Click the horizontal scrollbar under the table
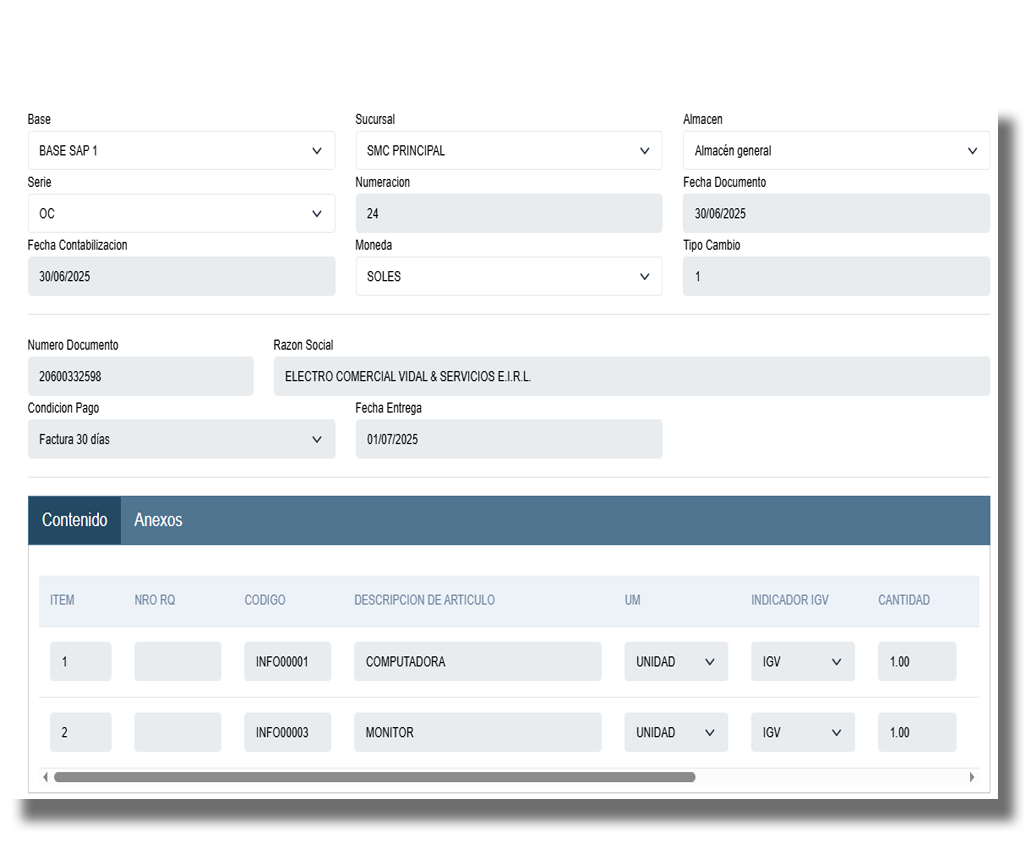The width and height of the screenshot is (1024, 860). (374, 777)
